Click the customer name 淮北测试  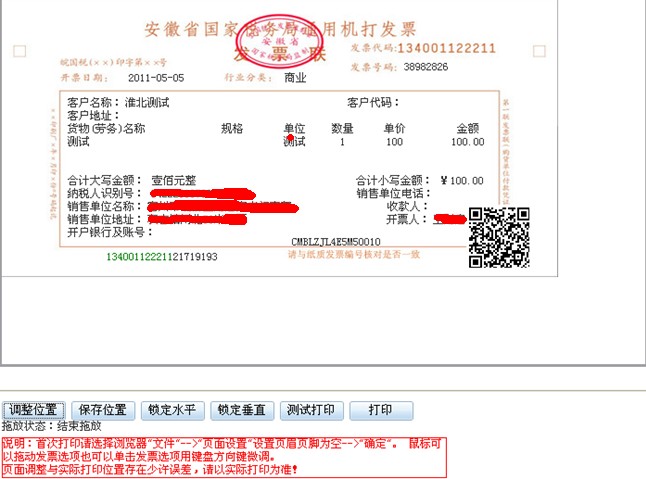pos(147,103)
